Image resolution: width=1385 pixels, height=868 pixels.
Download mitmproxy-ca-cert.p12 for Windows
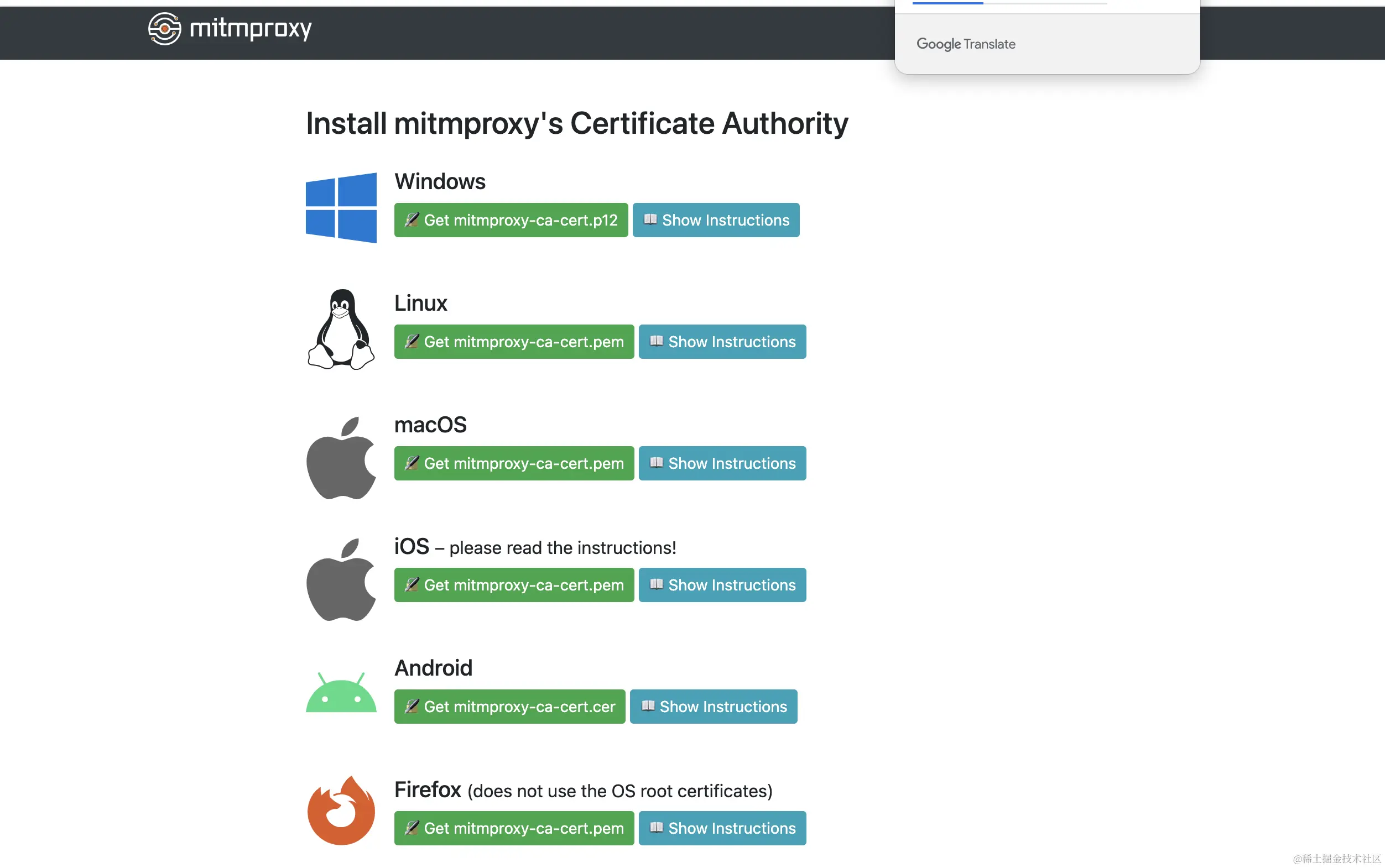pos(511,220)
